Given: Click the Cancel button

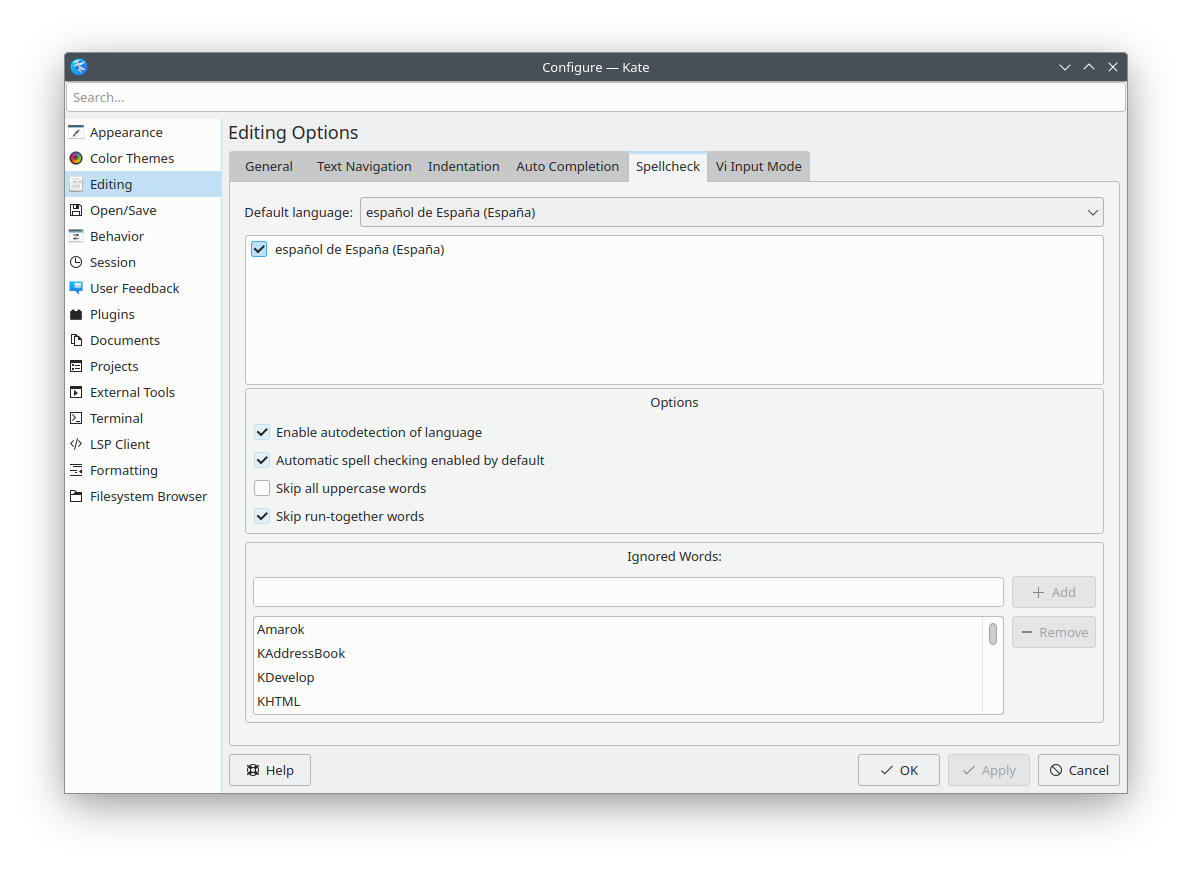Looking at the screenshot, I should tap(1078, 770).
